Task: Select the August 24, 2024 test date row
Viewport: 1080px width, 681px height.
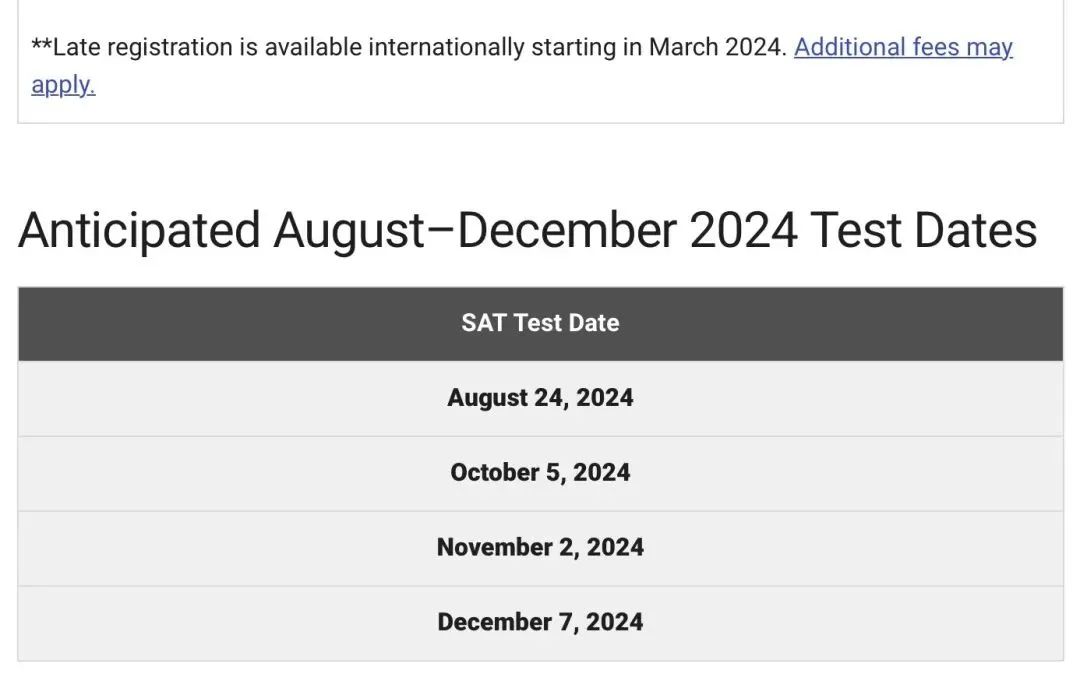Action: [x=540, y=398]
